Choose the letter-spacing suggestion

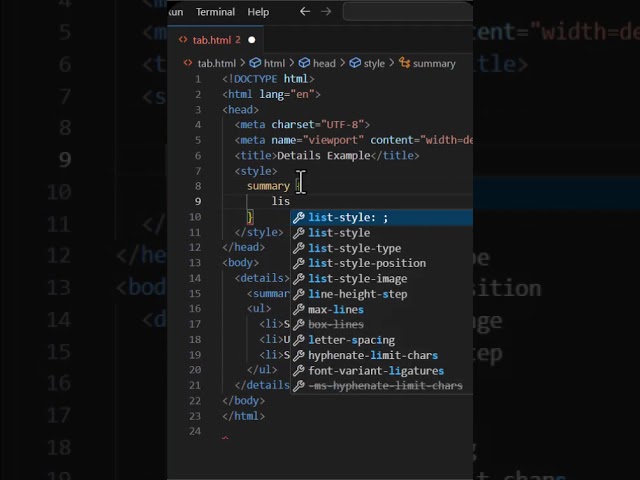click(x=382, y=340)
